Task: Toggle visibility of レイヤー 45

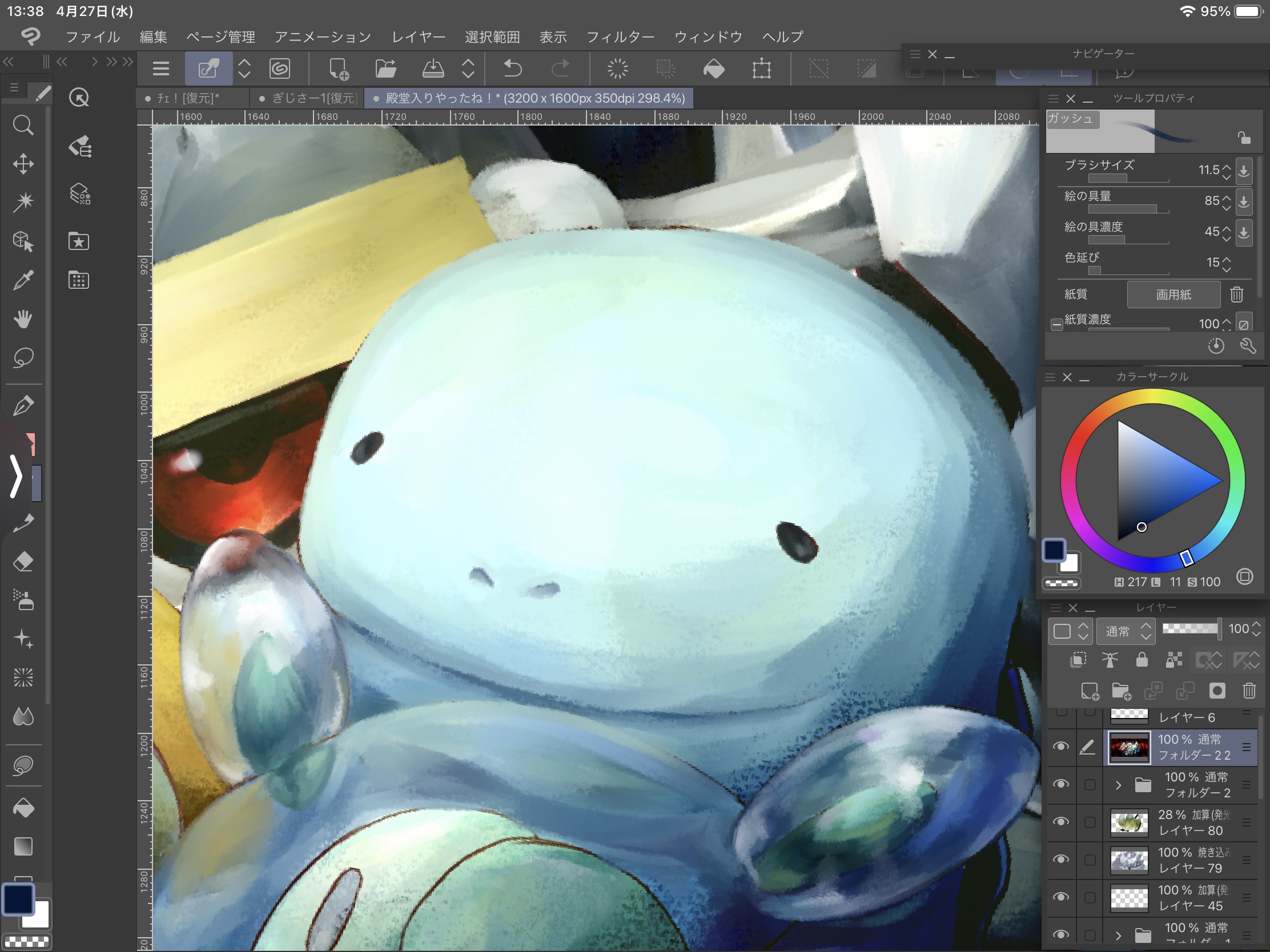Action: click(x=1060, y=897)
